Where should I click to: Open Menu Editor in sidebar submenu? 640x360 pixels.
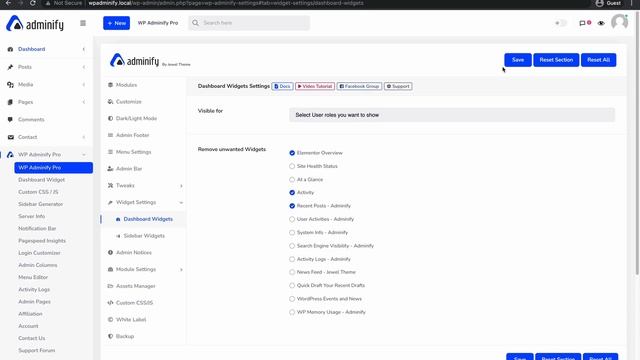pyautogui.click(x=33, y=278)
